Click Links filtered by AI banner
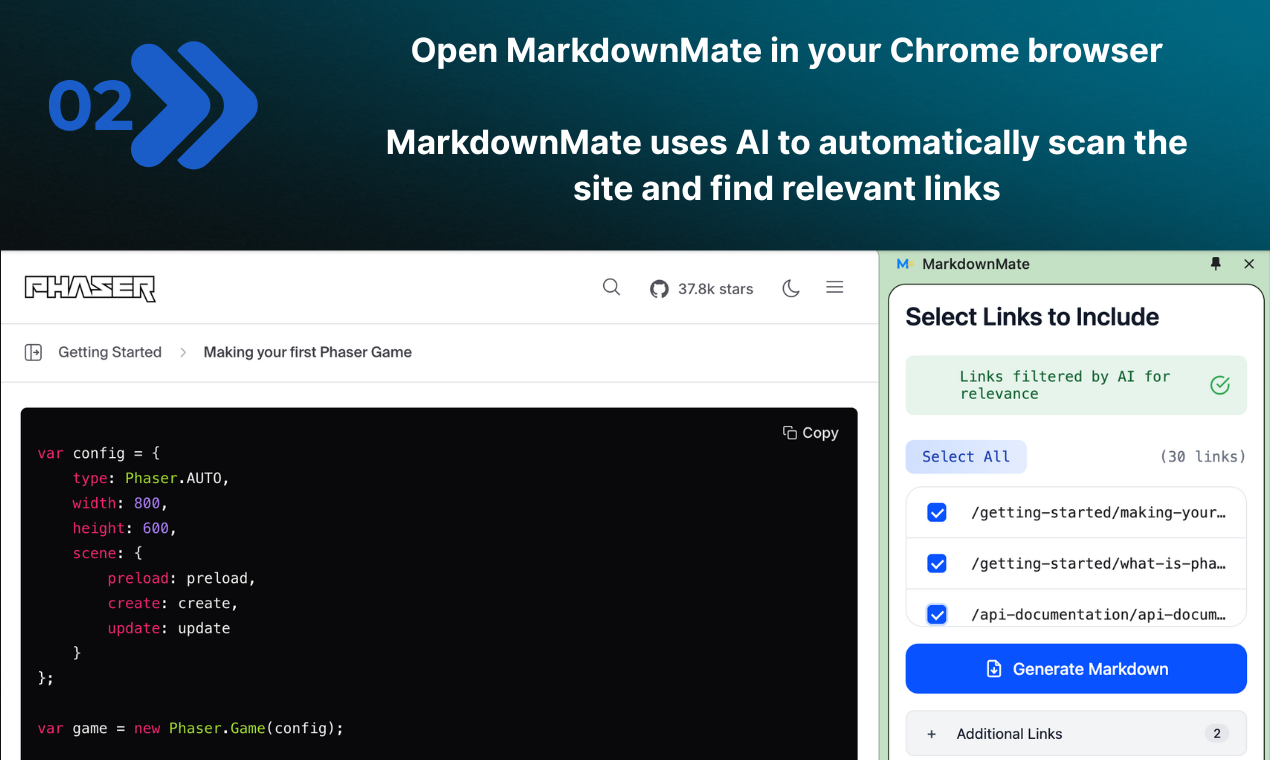 point(1076,385)
